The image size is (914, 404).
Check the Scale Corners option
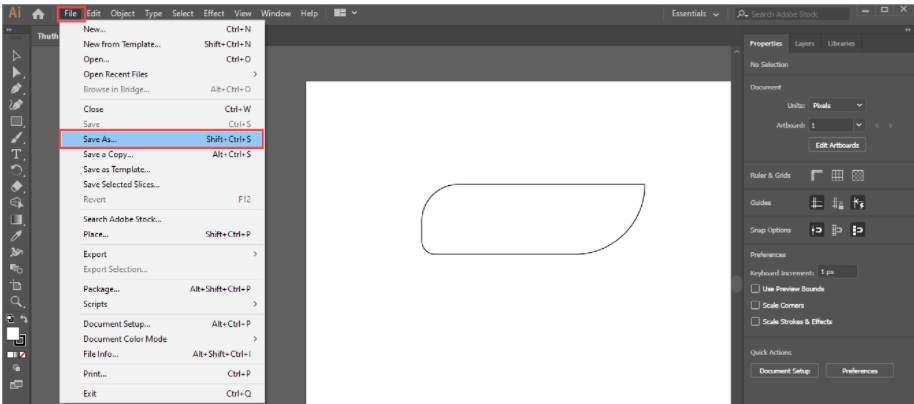[755, 305]
